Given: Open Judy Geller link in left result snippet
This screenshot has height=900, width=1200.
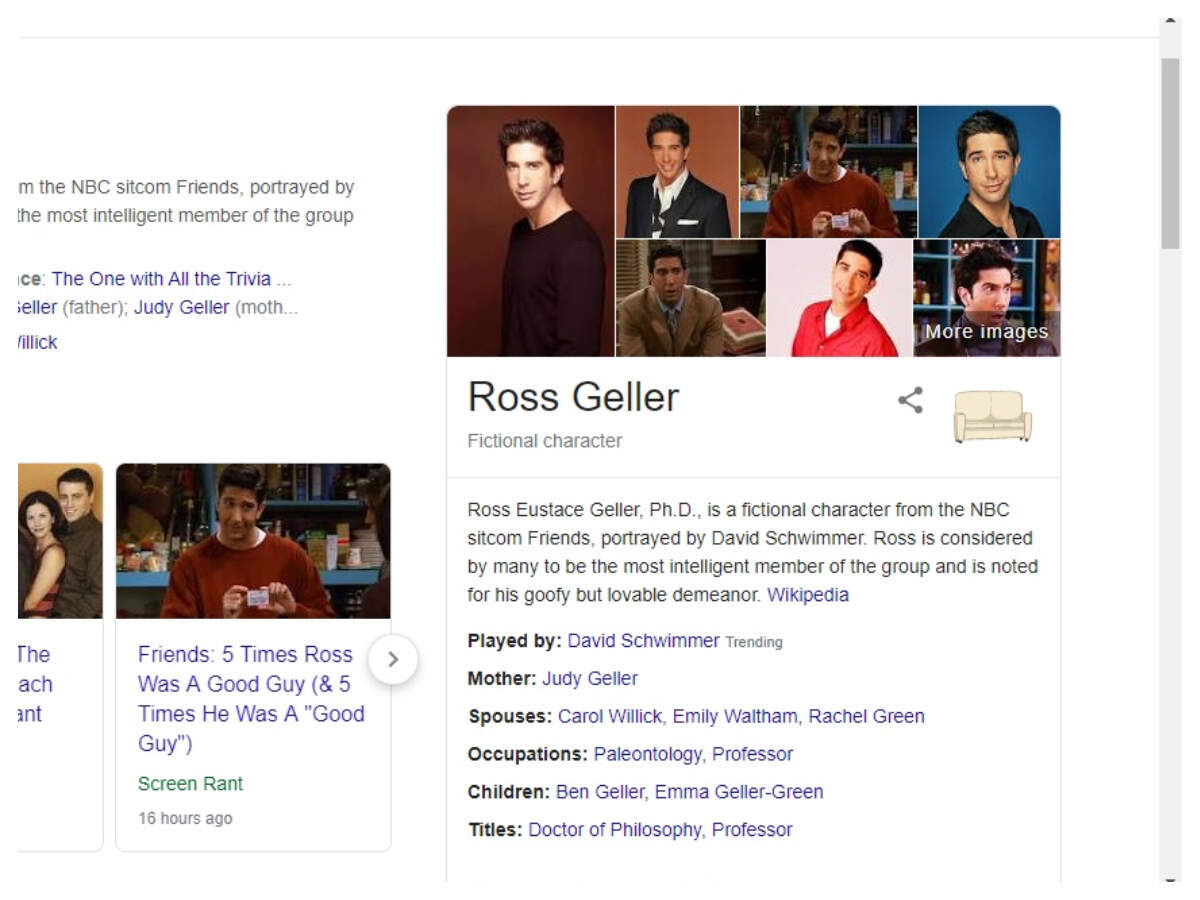Looking at the screenshot, I should pyautogui.click(x=182, y=308).
